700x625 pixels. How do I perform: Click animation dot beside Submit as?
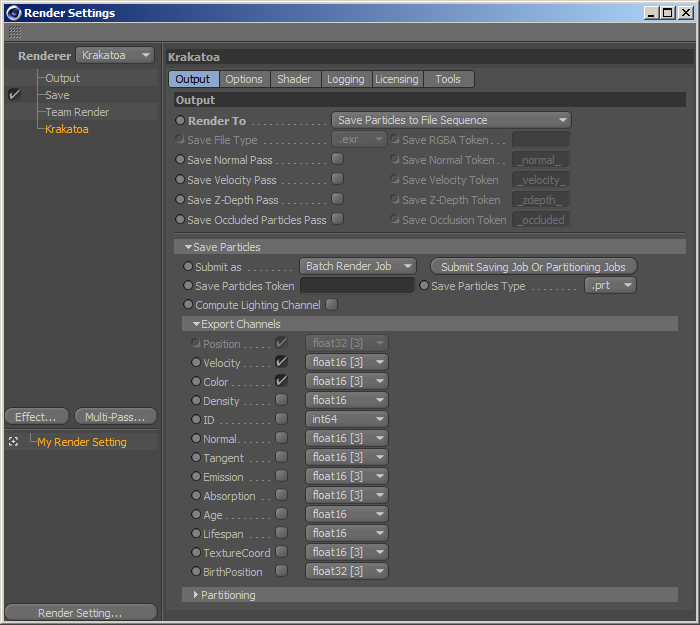point(188,266)
